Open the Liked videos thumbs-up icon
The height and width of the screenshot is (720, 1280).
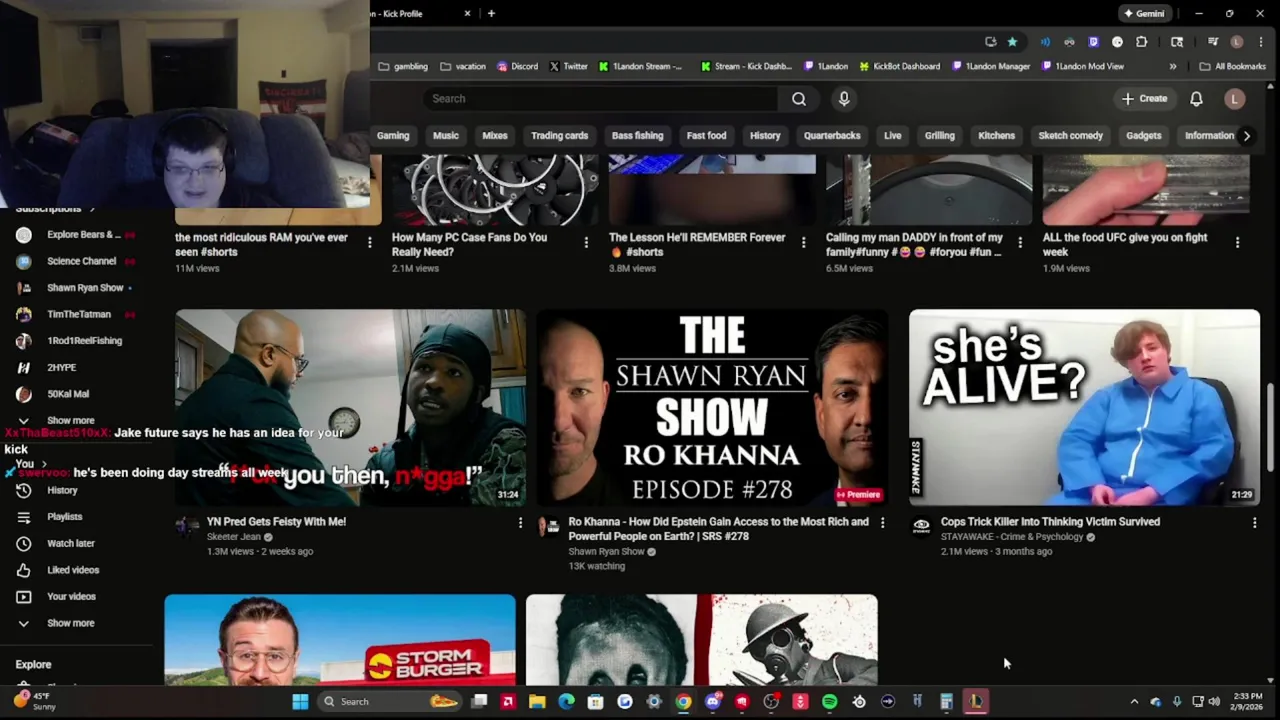24,570
